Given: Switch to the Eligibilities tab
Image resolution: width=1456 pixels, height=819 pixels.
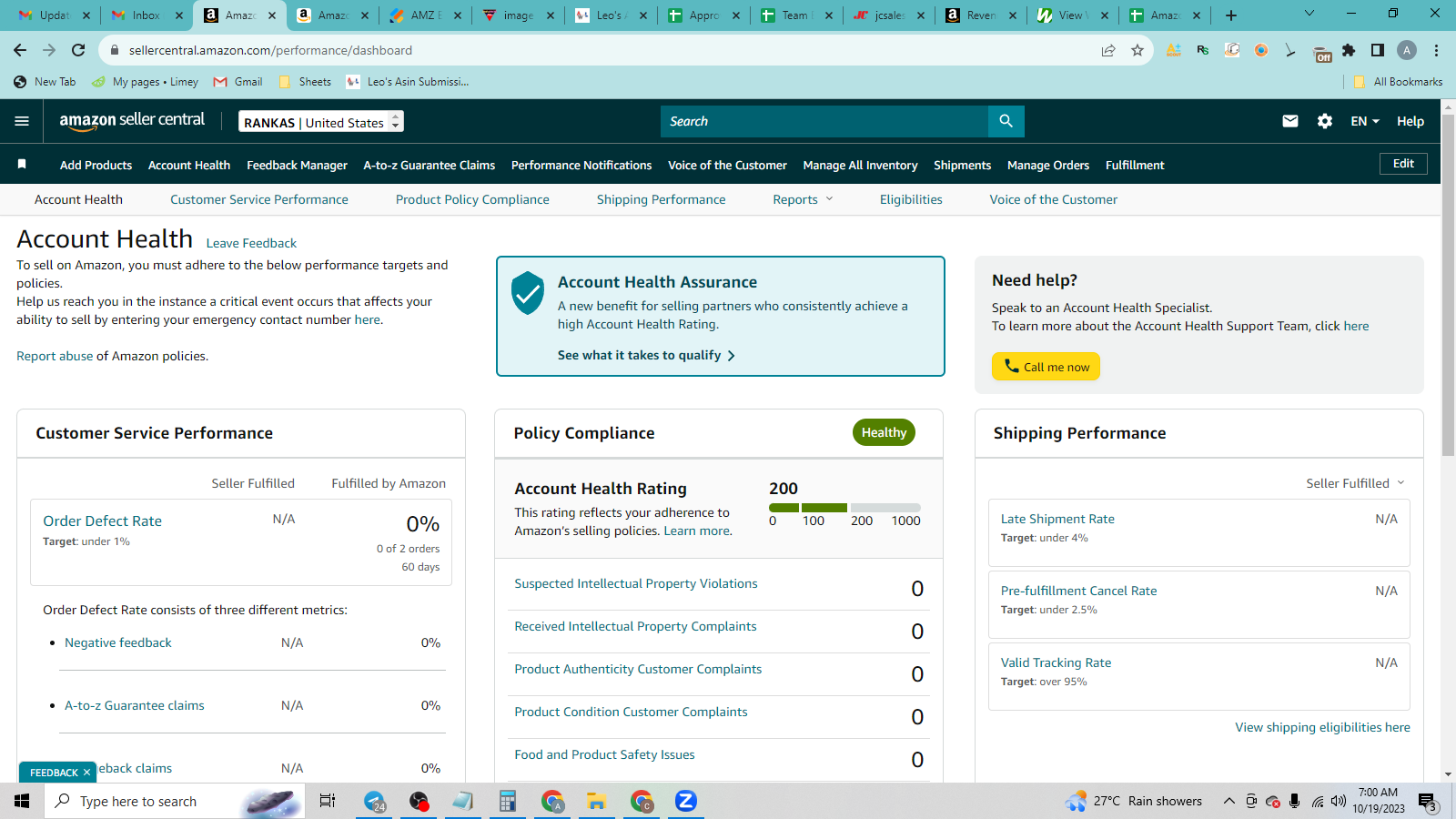Looking at the screenshot, I should pos(911,199).
